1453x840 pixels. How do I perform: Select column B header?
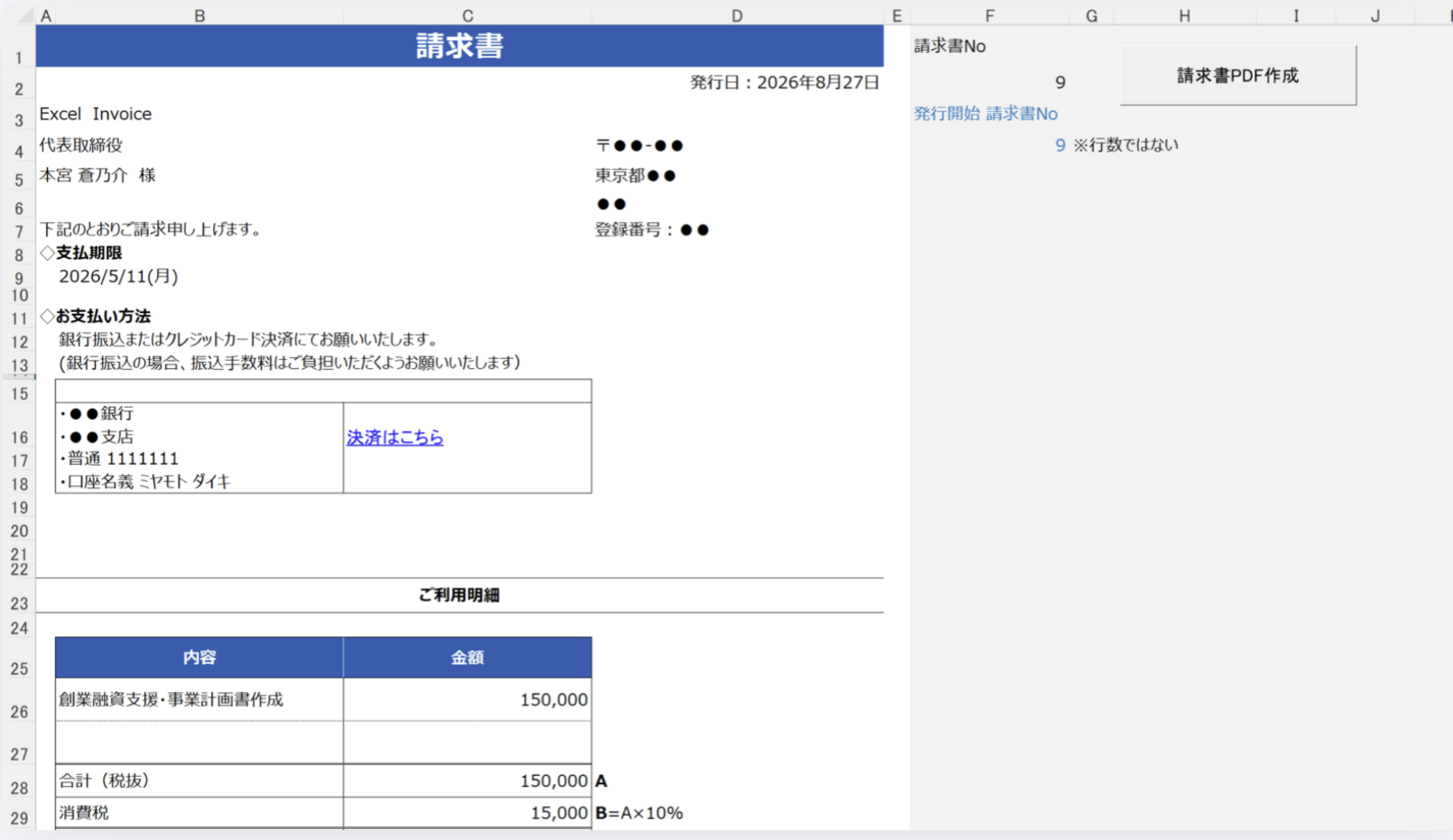(x=199, y=15)
